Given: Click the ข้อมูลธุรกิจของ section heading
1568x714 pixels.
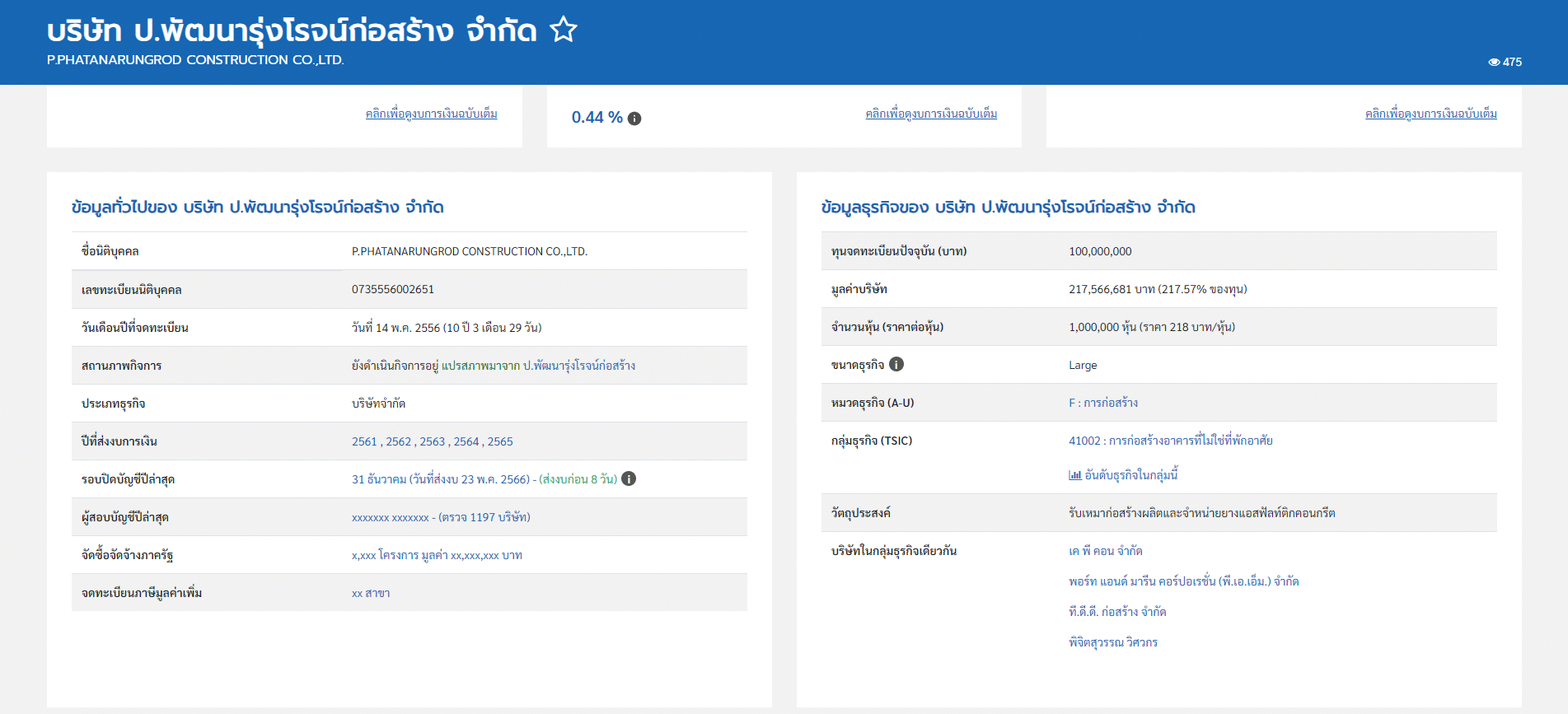Looking at the screenshot, I should point(1009,207).
